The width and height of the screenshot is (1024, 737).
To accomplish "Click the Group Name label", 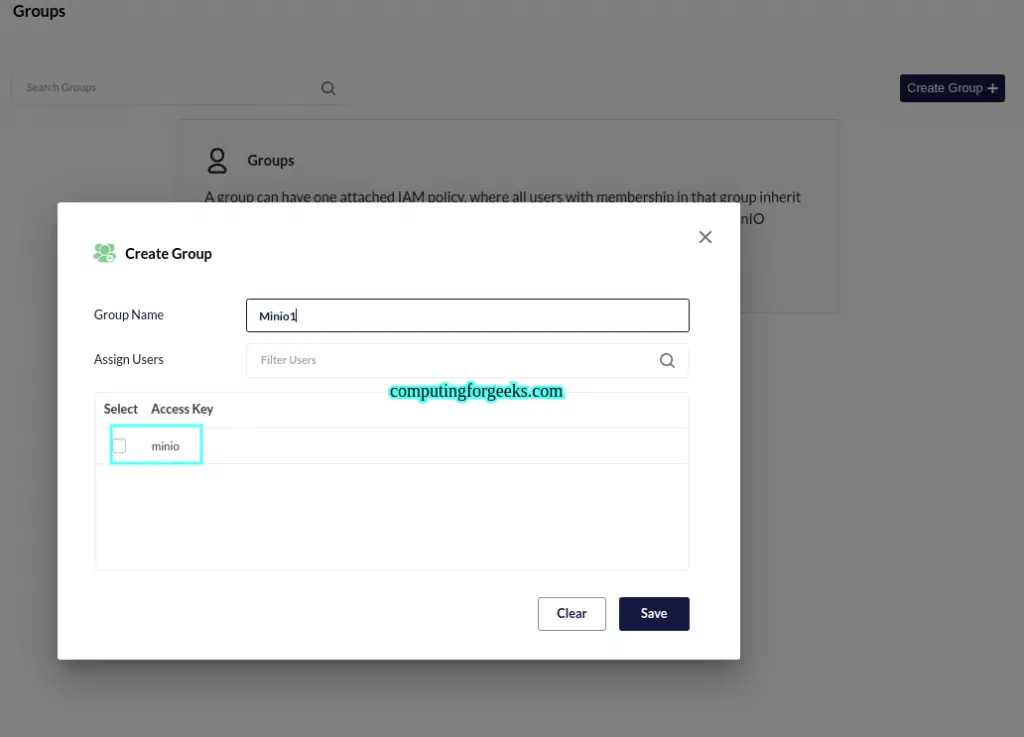I will click(129, 315).
